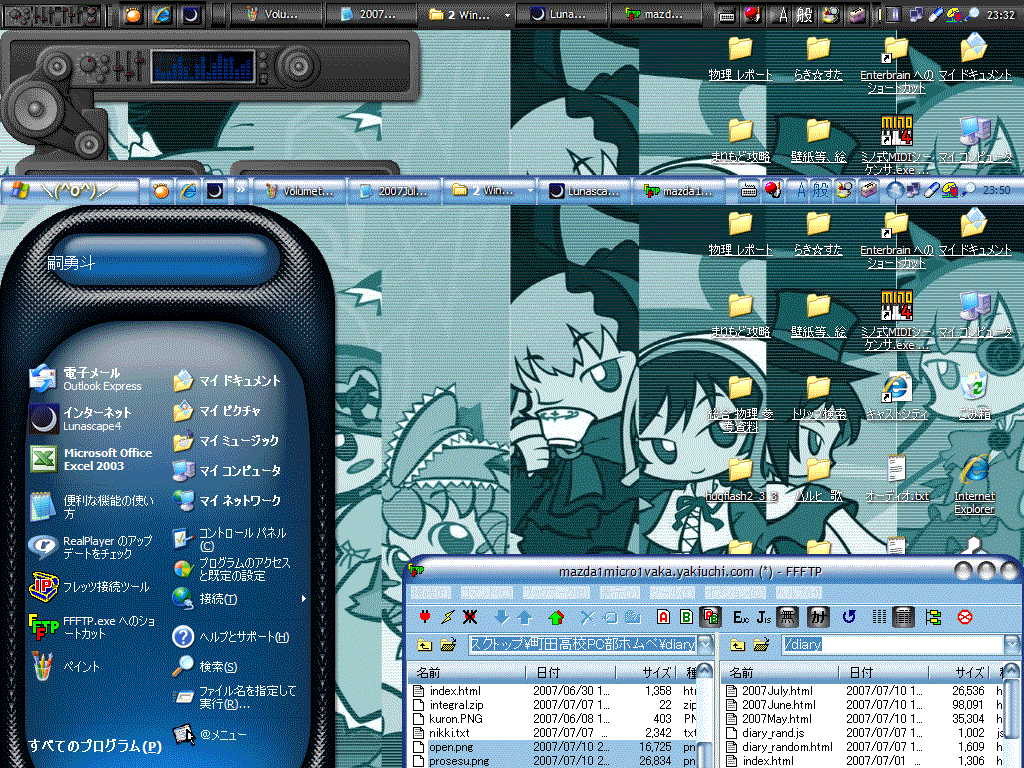Click scroll up arrow in local file list
Image resolution: width=1024 pixels, height=768 pixels.
point(705,671)
